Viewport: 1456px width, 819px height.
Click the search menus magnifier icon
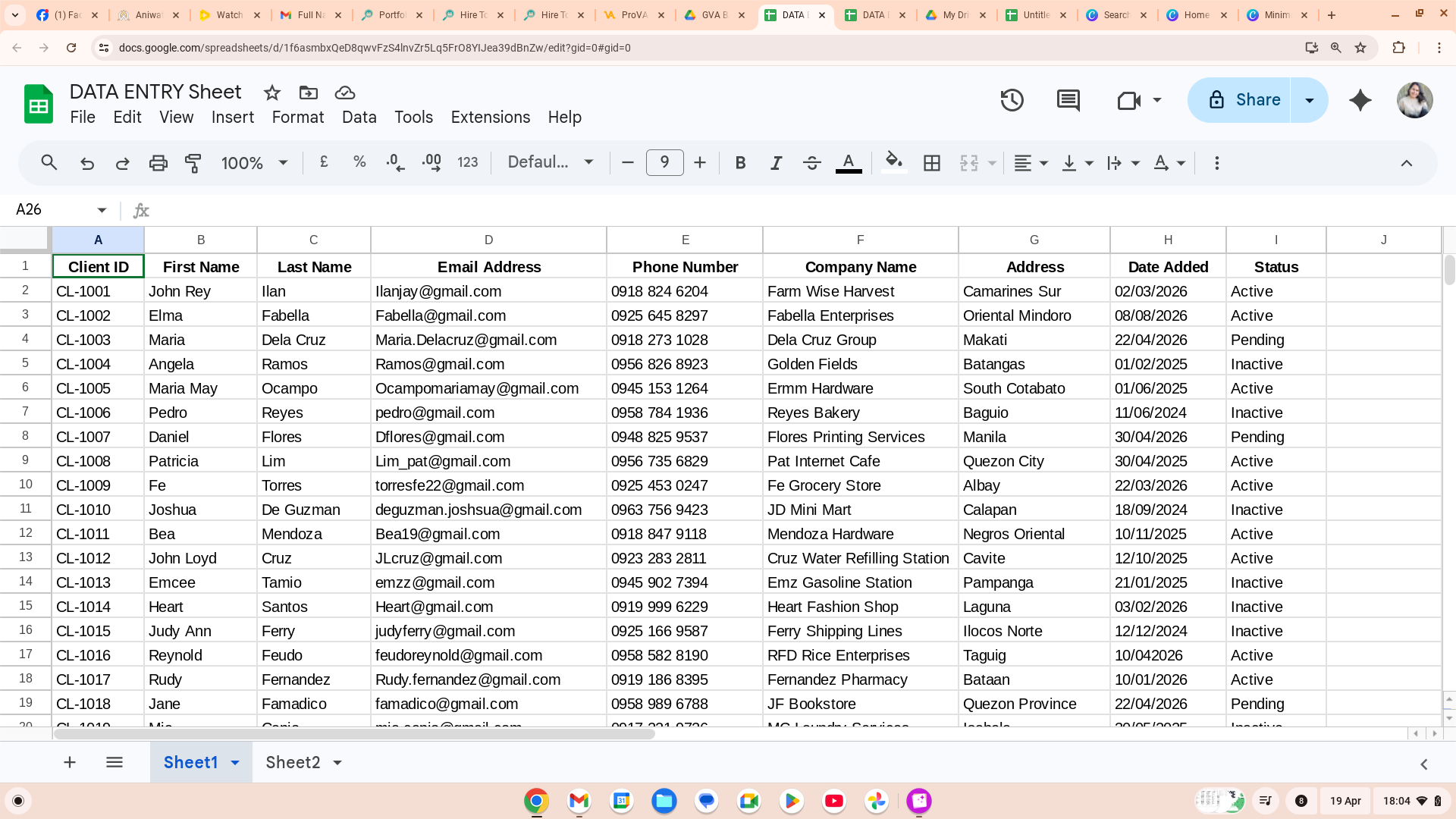coord(49,163)
